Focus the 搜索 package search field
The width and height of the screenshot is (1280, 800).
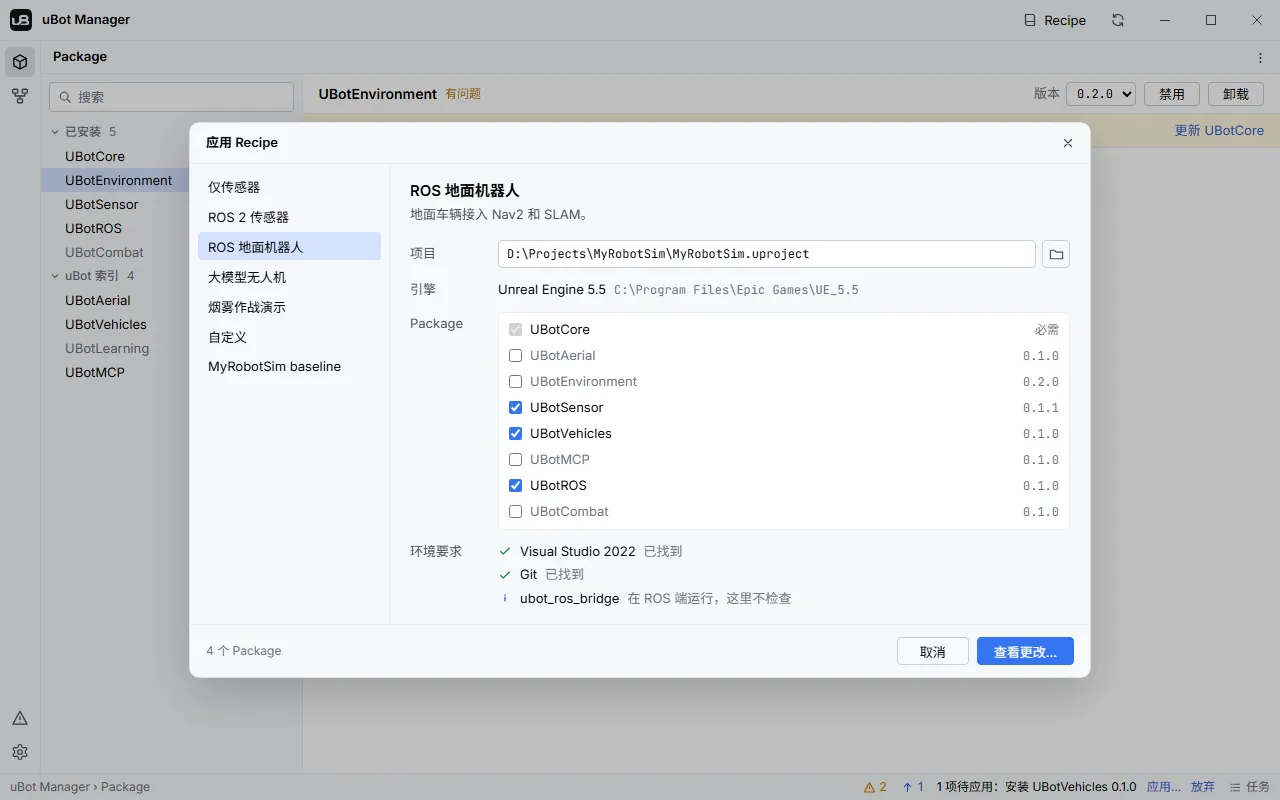click(171, 97)
